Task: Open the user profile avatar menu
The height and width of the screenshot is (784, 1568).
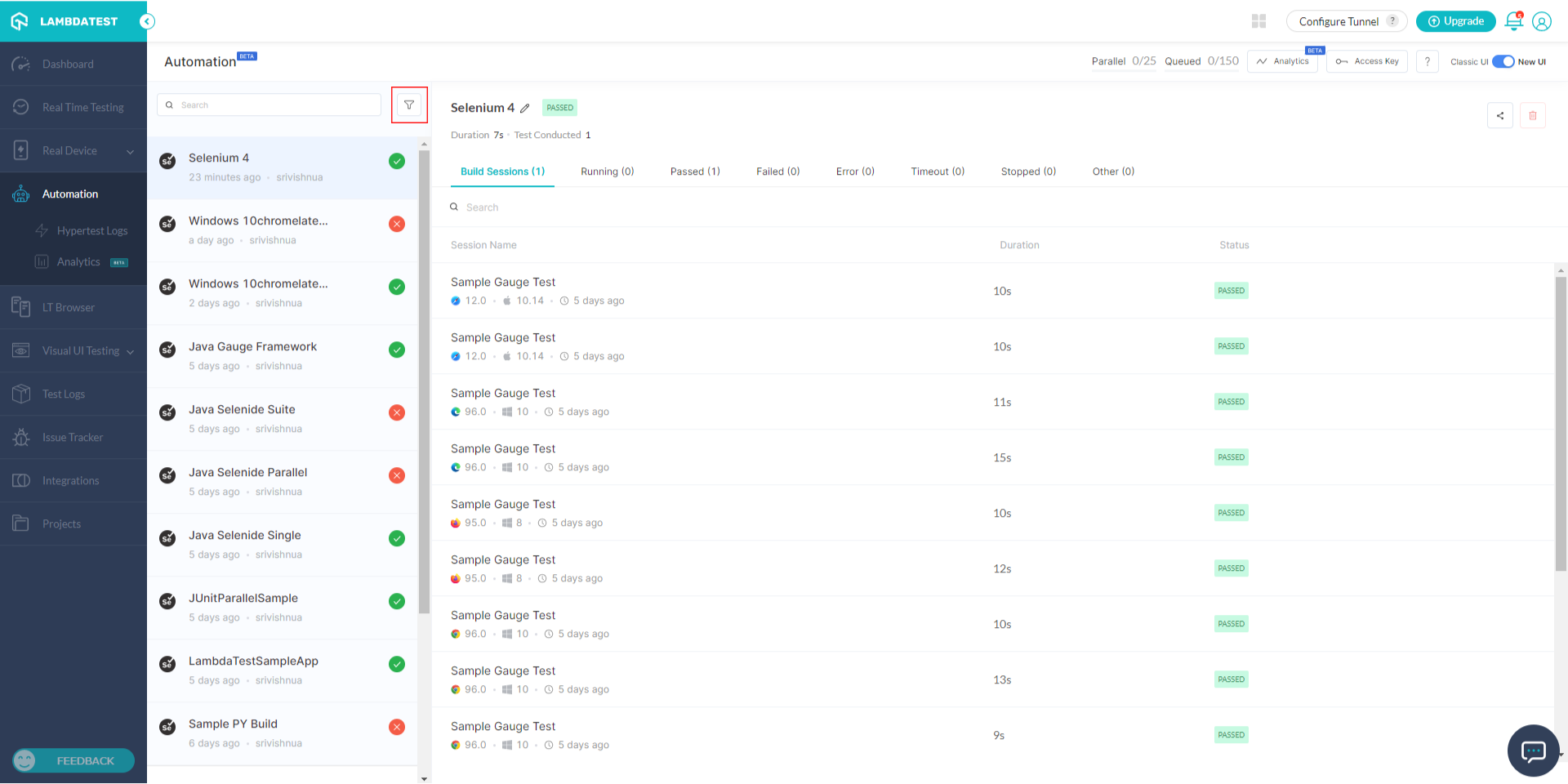Action: 1541,21
